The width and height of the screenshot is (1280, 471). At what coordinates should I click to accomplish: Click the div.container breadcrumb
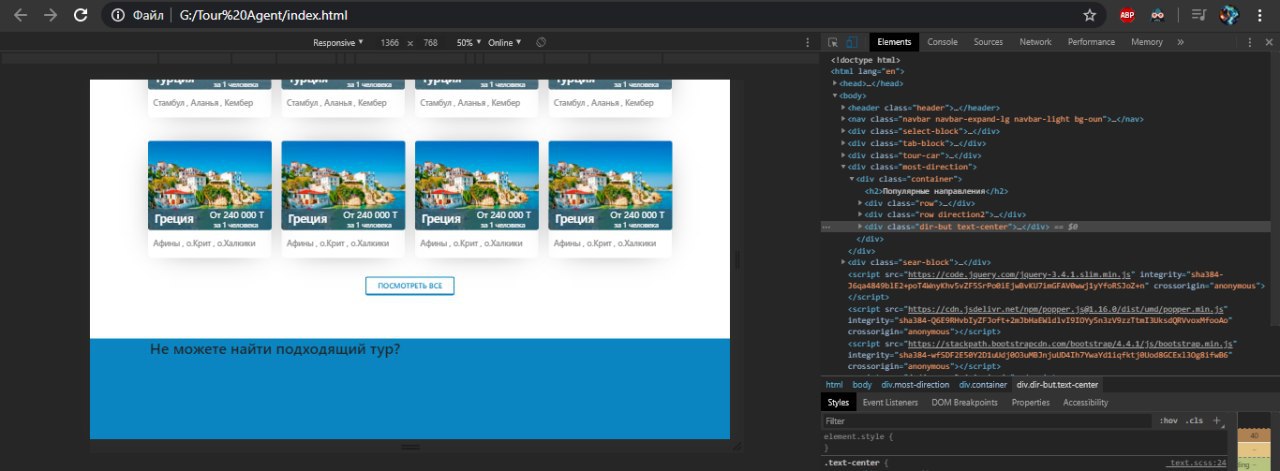pos(983,385)
